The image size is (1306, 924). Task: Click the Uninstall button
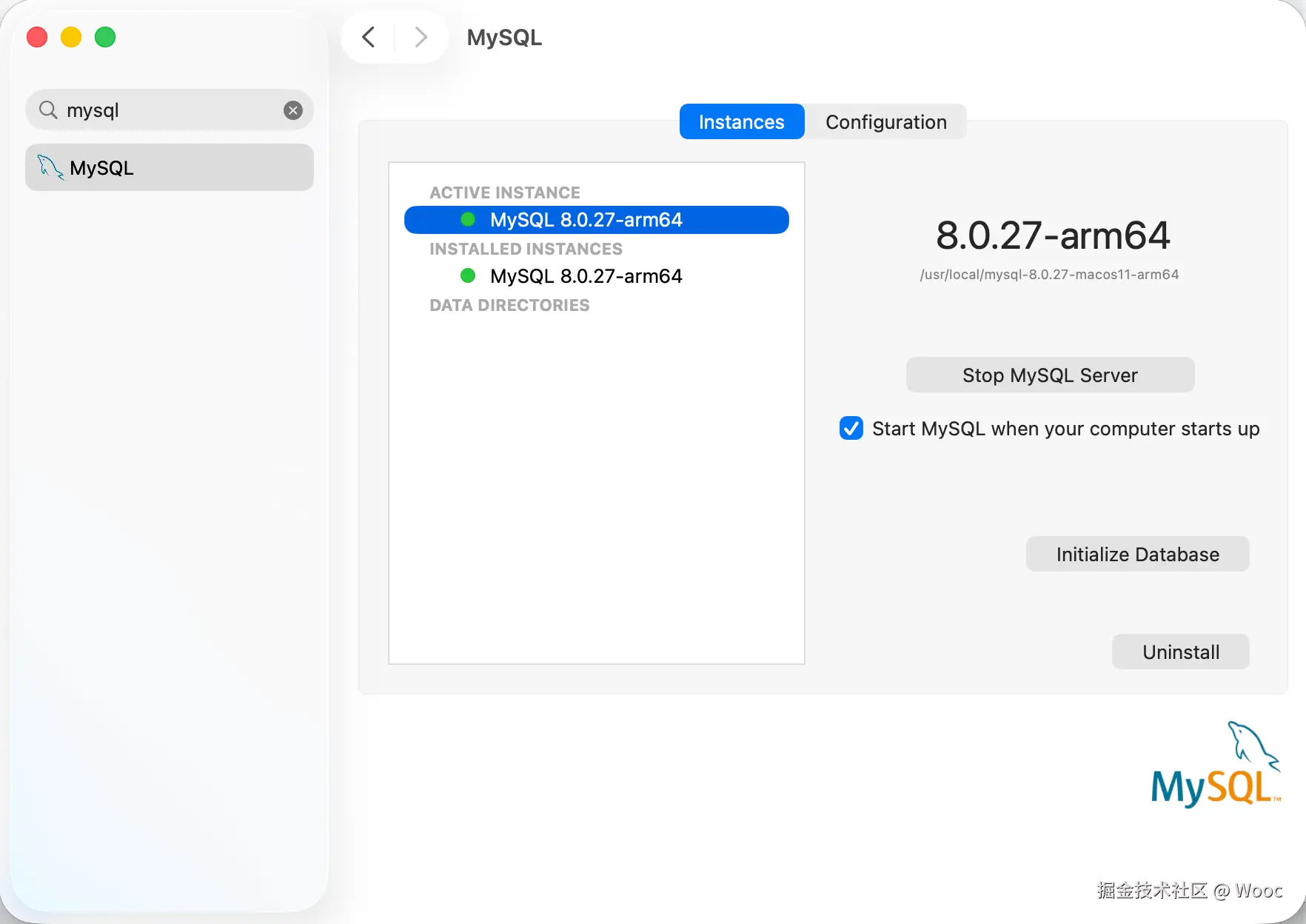coord(1181,652)
